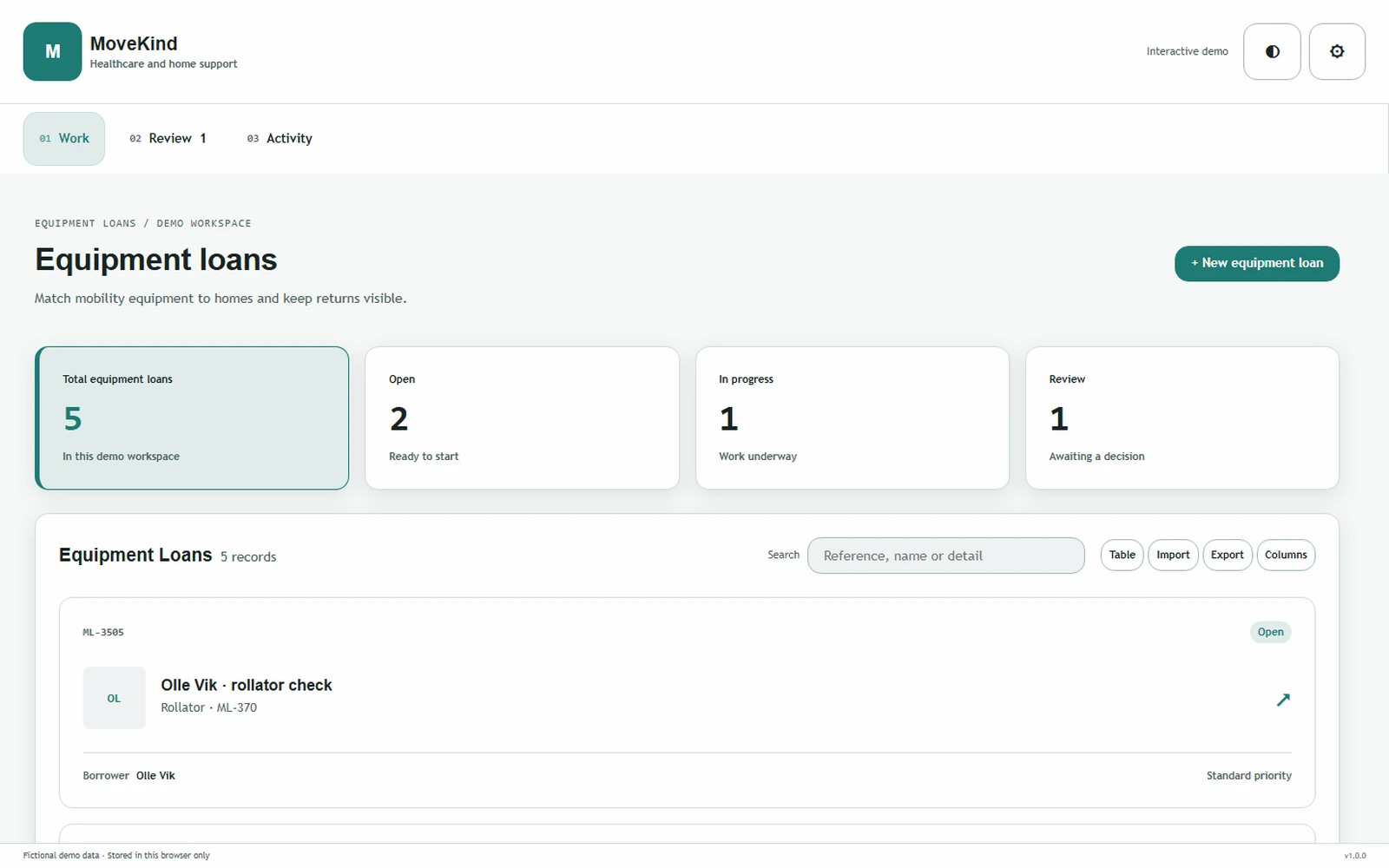This screenshot has height=868, width=1389.
Task: Click the Import button
Action: point(1173,555)
